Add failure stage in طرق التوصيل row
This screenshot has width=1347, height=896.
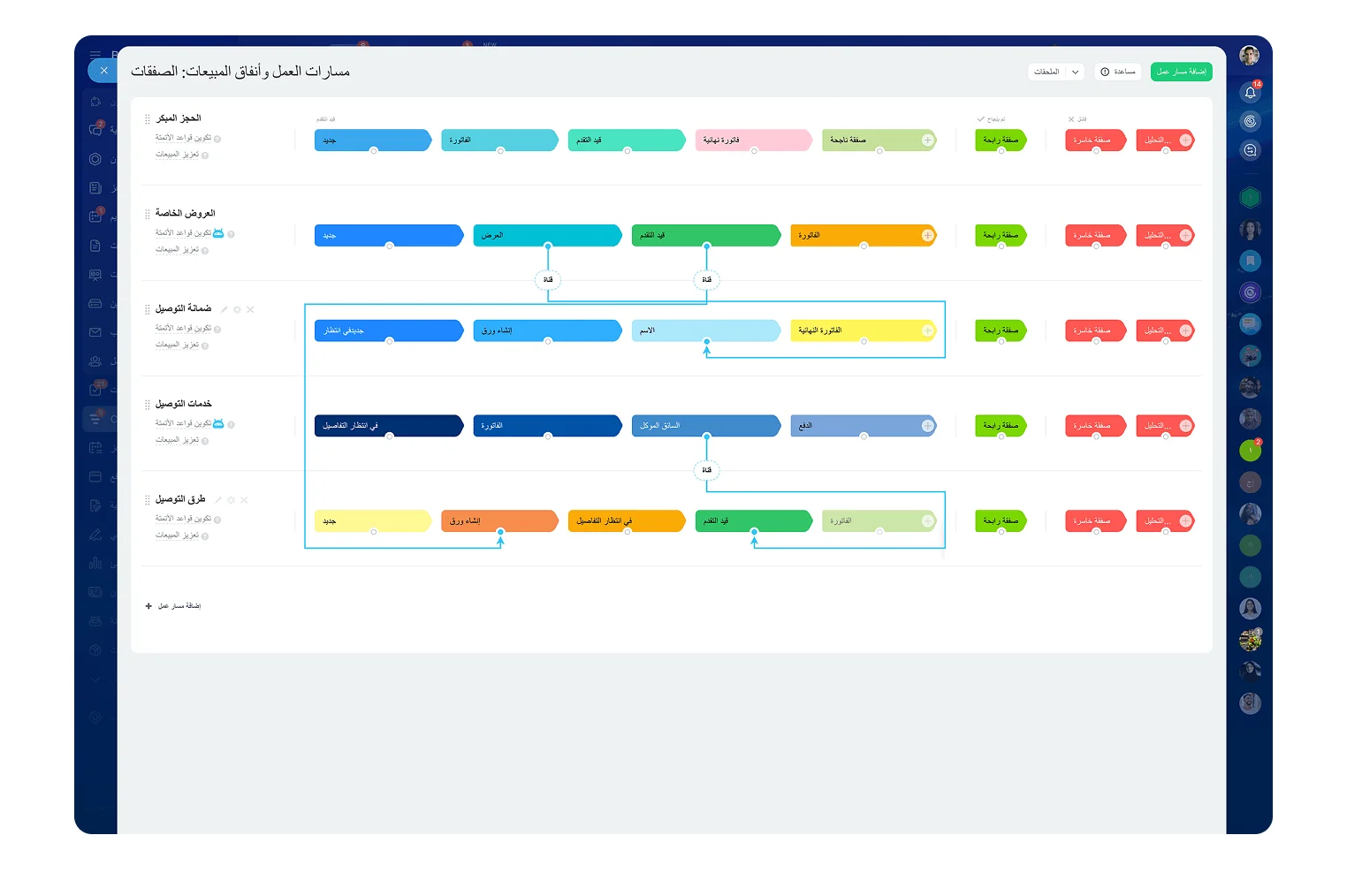(1185, 521)
